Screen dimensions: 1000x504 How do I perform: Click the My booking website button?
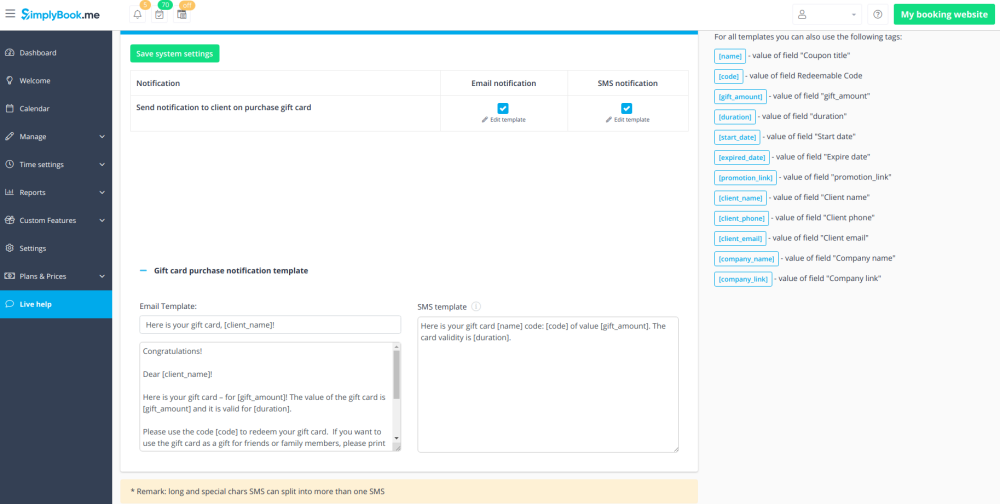[943, 15]
